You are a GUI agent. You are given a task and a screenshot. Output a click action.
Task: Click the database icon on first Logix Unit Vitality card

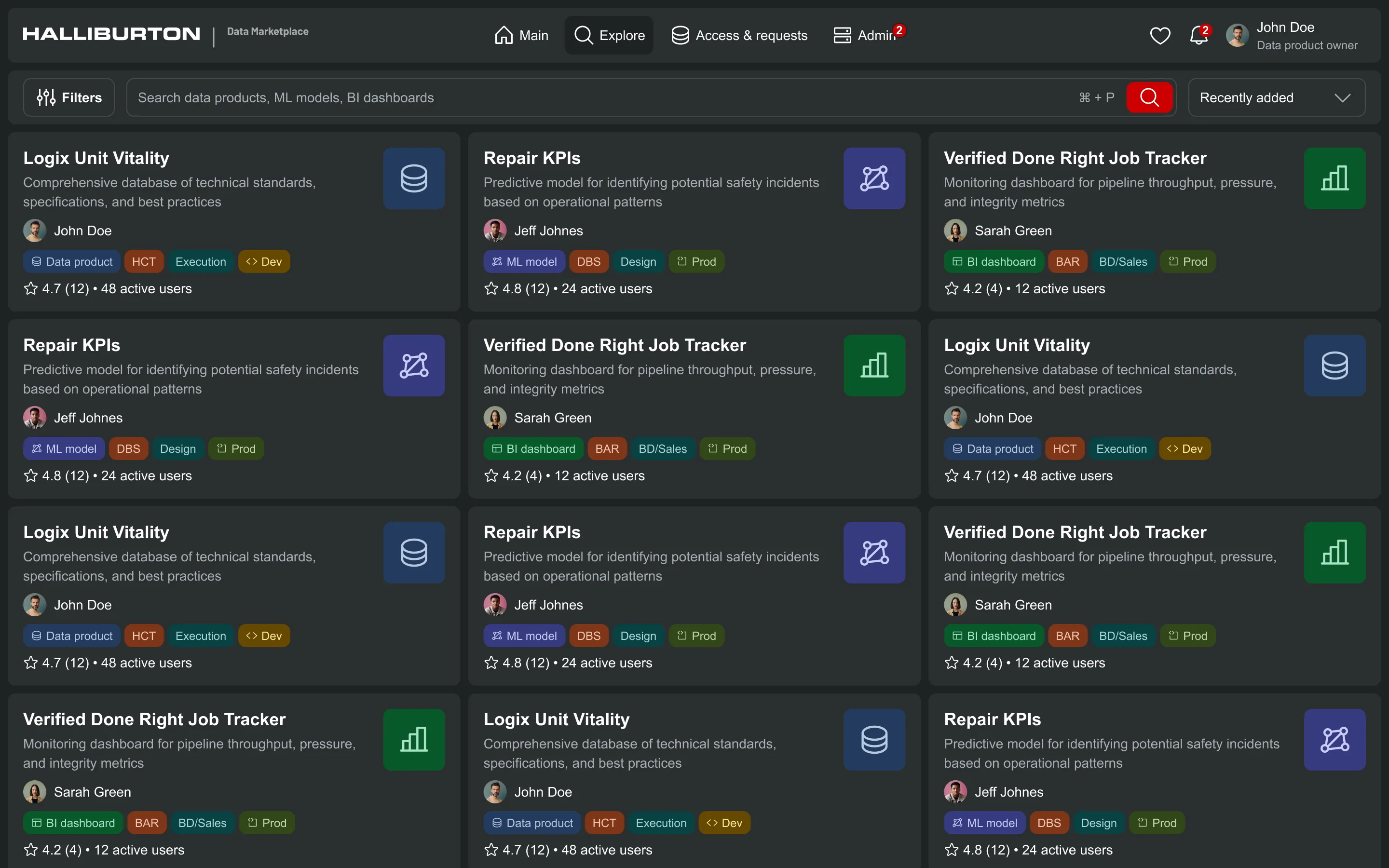point(414,178)
